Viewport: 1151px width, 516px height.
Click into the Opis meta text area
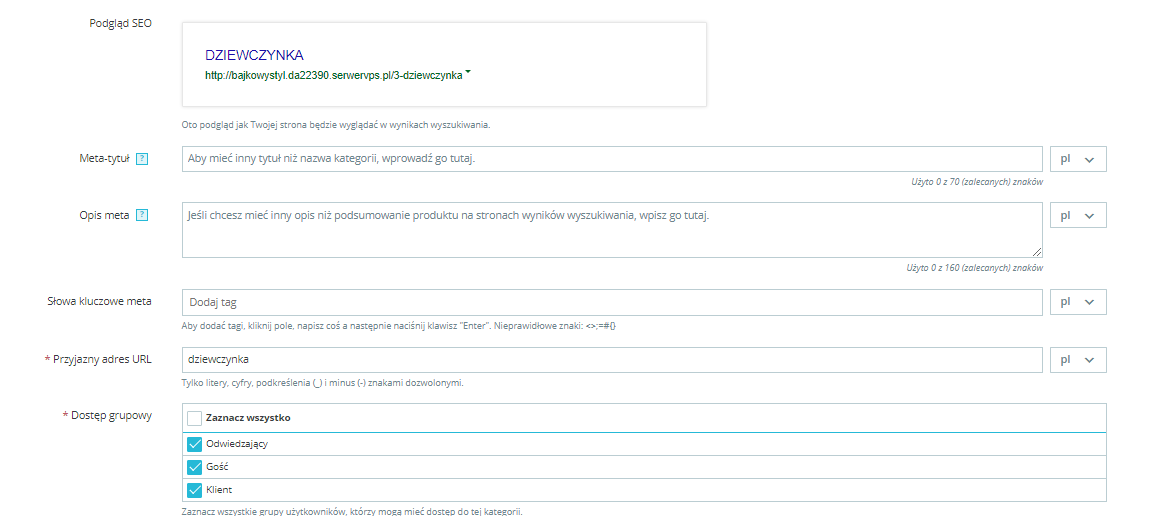pyautogui.click(x=612, y=230)
